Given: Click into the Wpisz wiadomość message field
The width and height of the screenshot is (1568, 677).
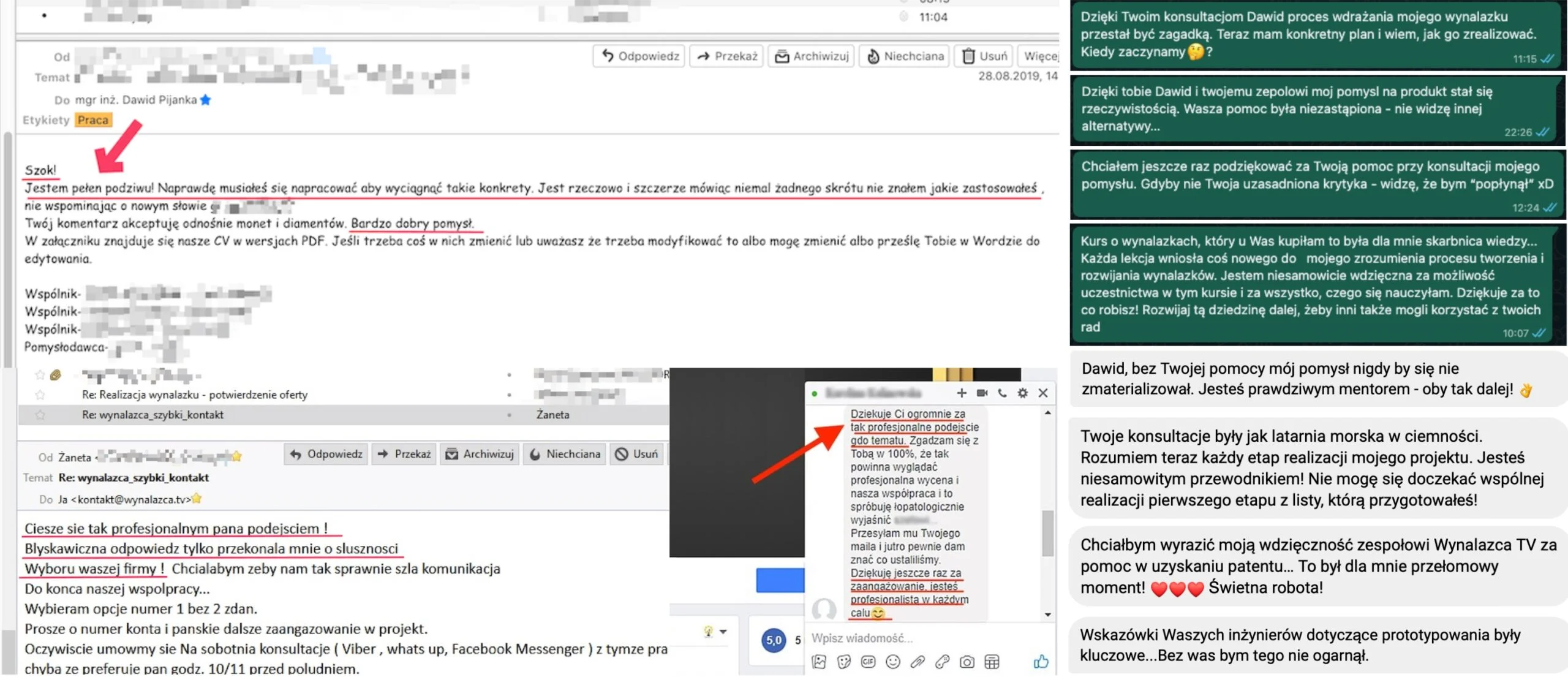Looking at the screenshot, I should 928,638.
